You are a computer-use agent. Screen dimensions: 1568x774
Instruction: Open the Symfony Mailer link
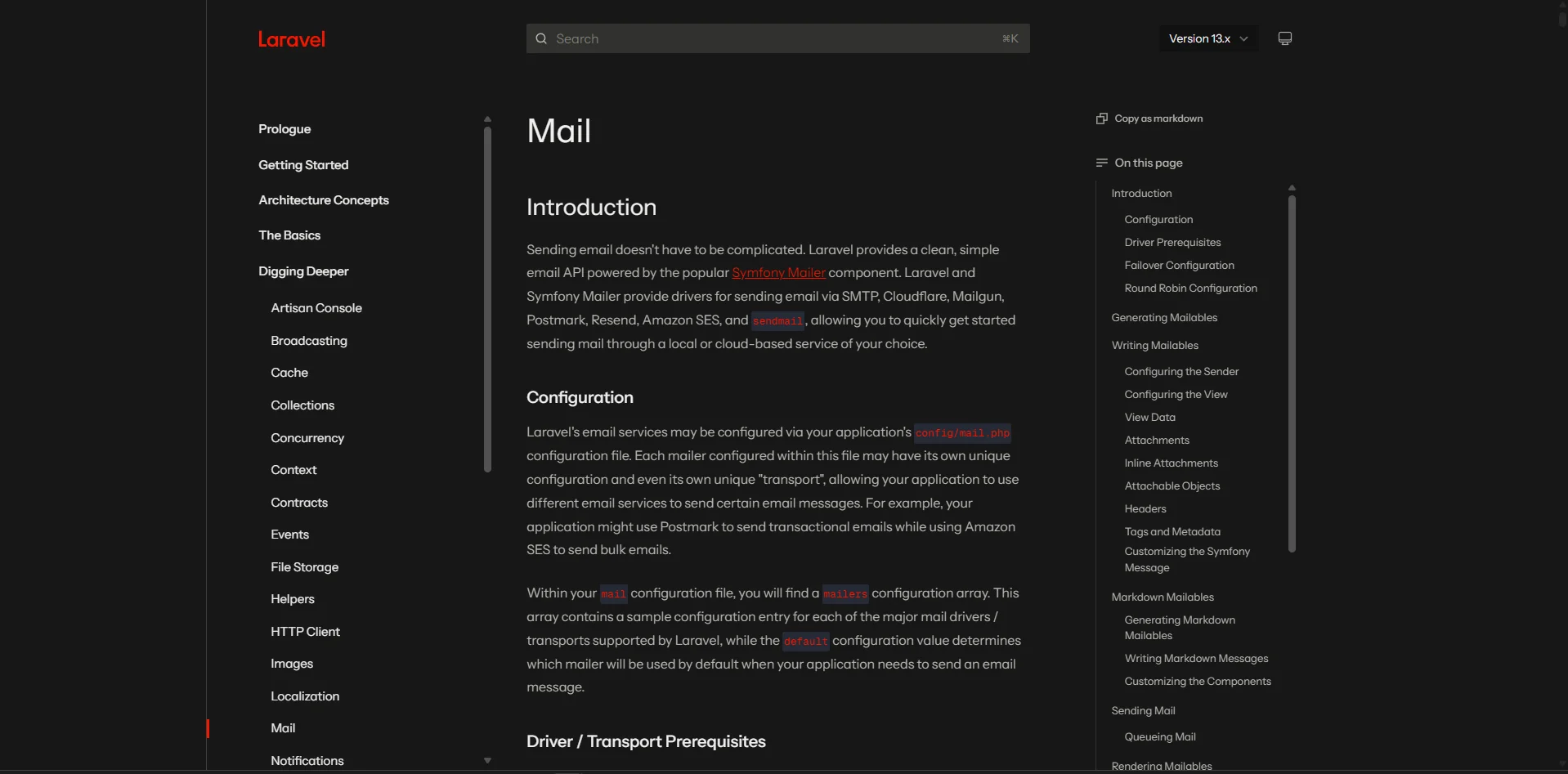click(x=778, y=273)
